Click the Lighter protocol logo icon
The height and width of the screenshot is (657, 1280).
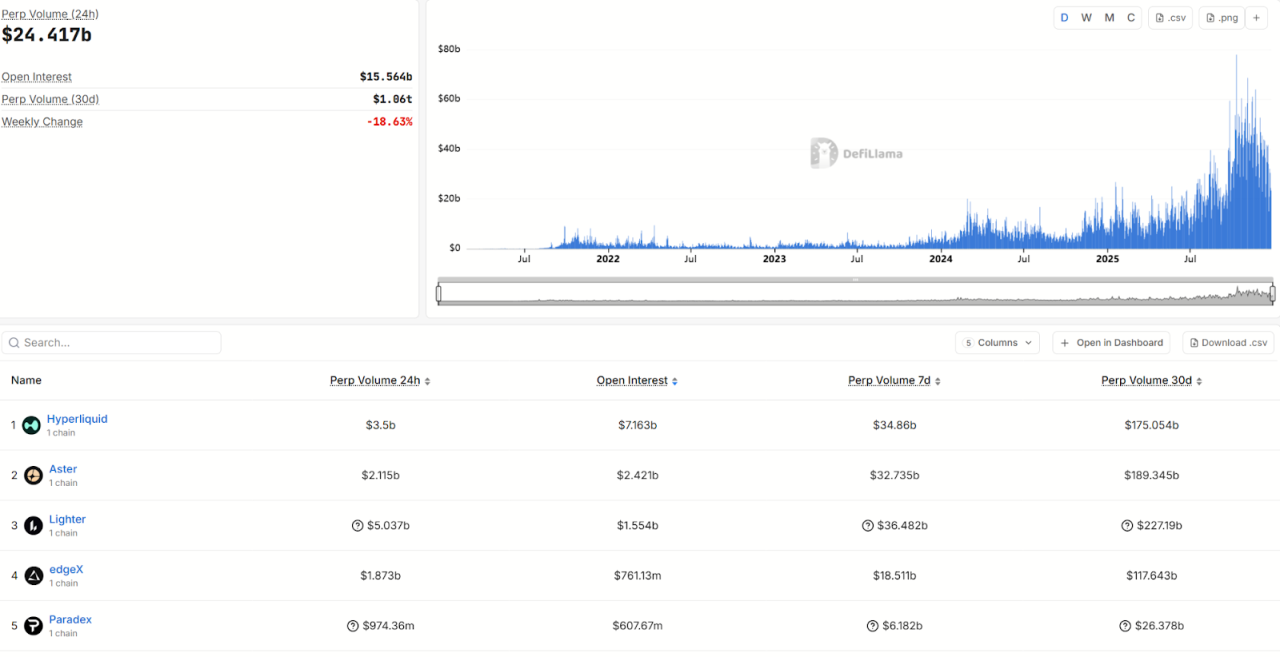(x=33, y=525)
